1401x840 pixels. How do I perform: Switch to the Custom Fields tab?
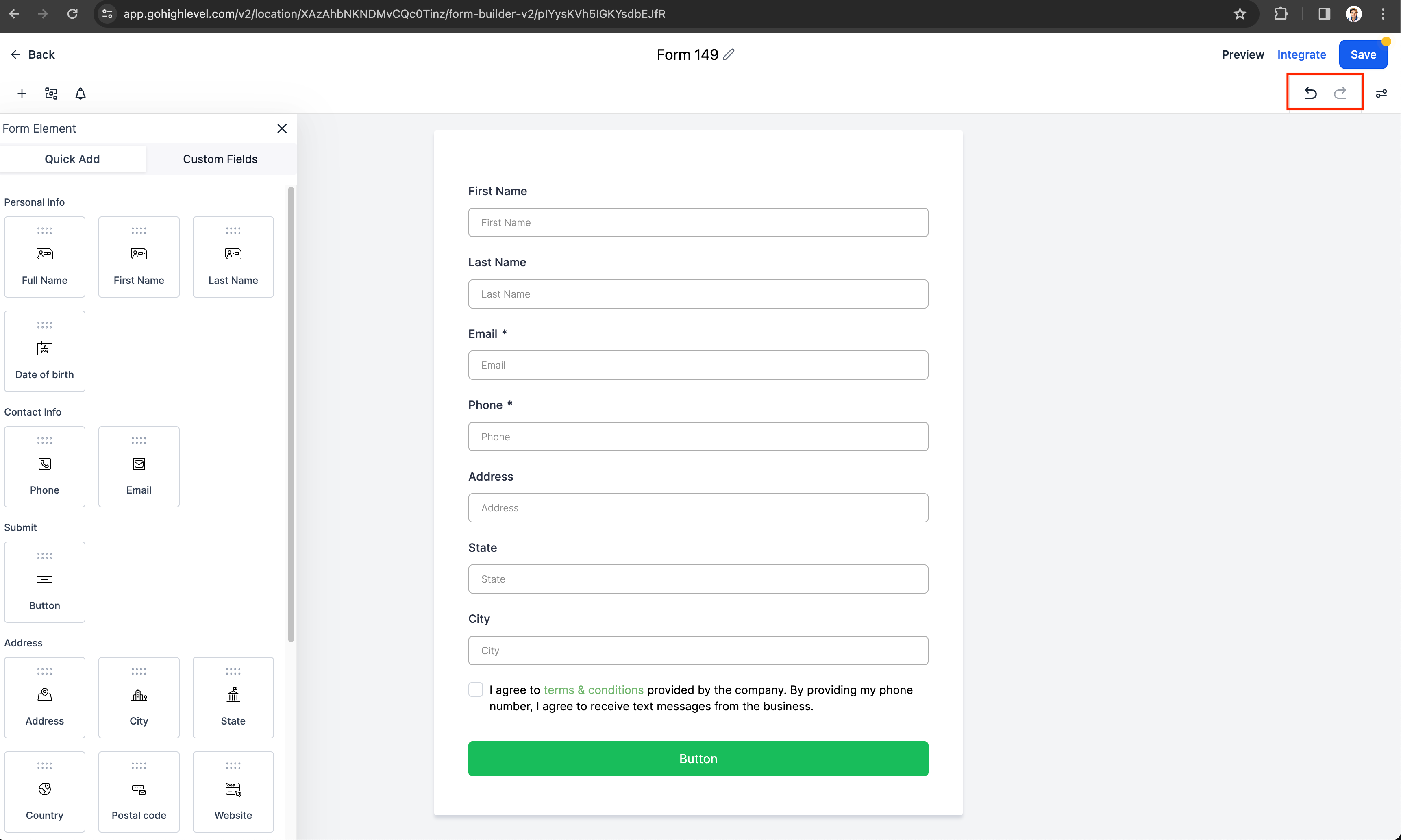click(x=219, y=158)
